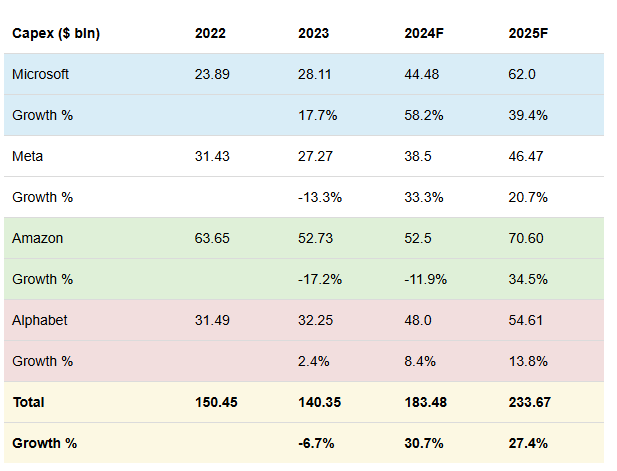
Task: Select Alphabet's 2024F capex value 48.0
Action: pos(419,320)
